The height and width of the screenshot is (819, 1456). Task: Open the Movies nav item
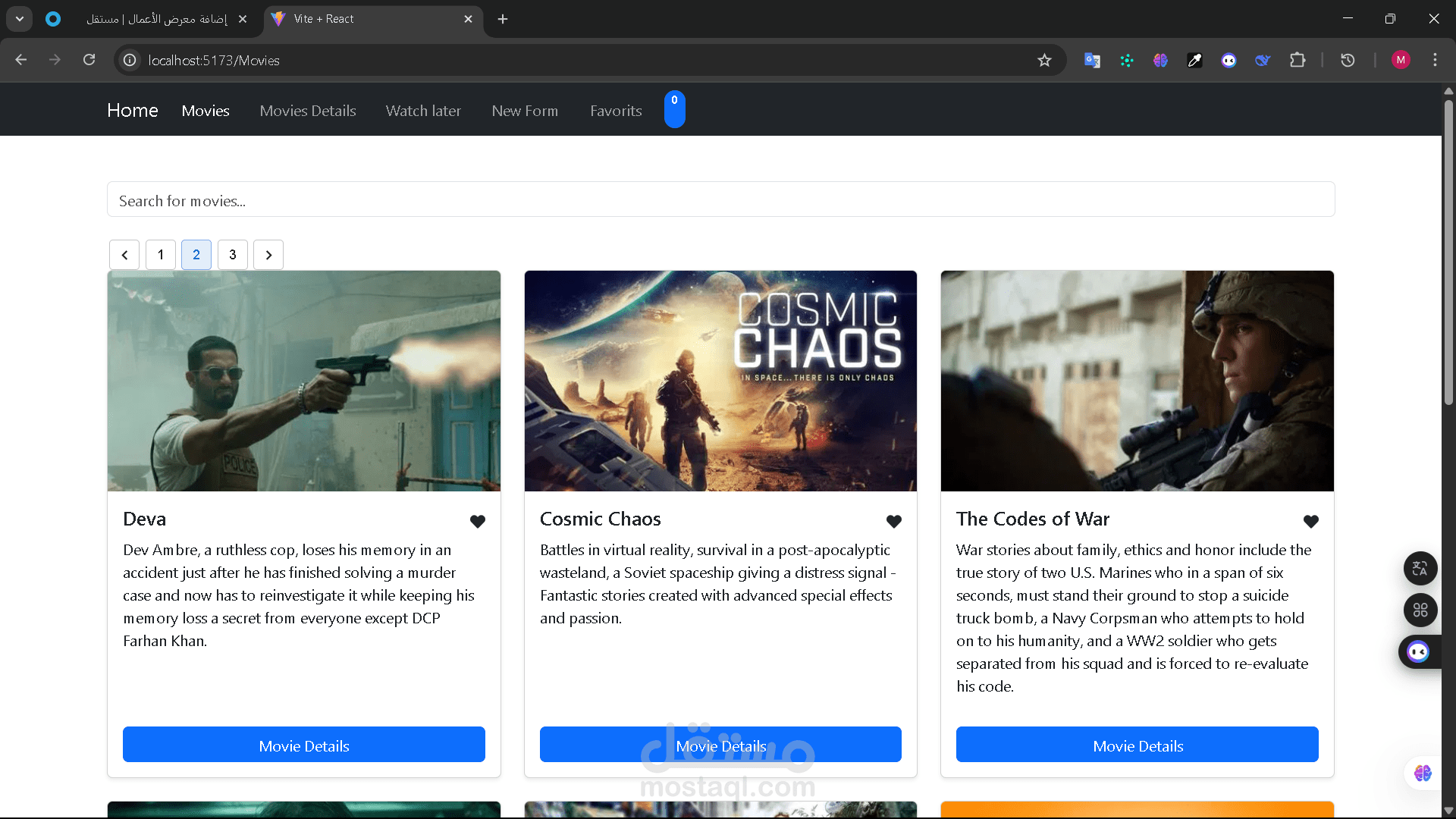pyautogui.click(x=206, y=111)
